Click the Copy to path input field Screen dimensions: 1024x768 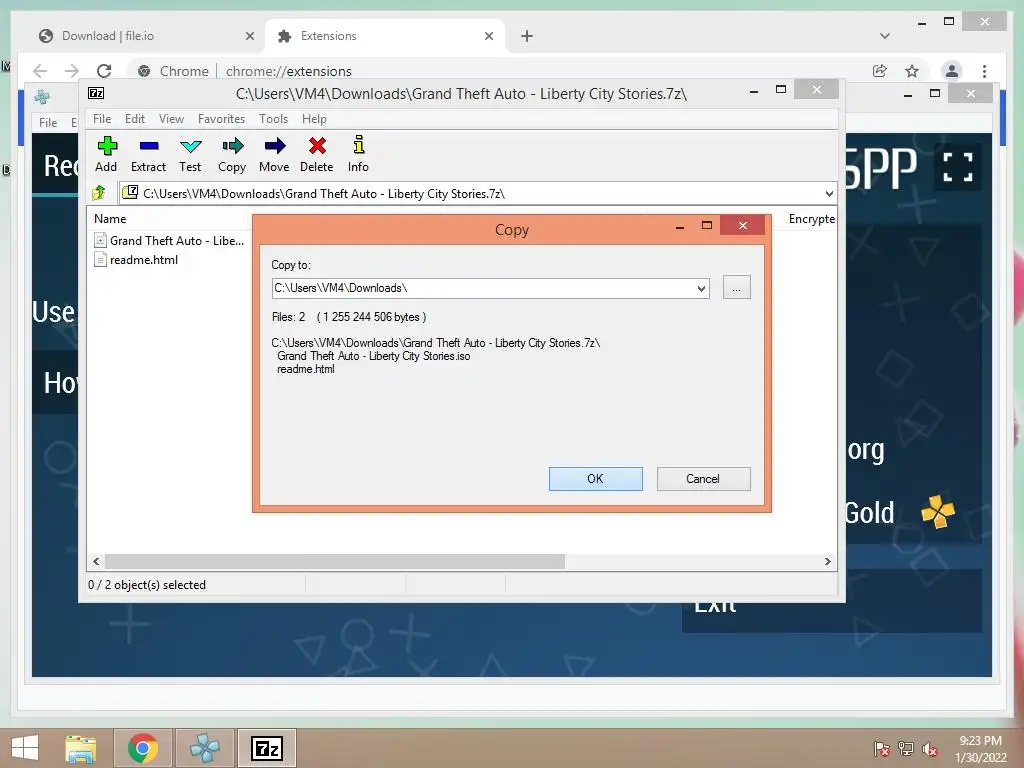(x=483, y=288)
